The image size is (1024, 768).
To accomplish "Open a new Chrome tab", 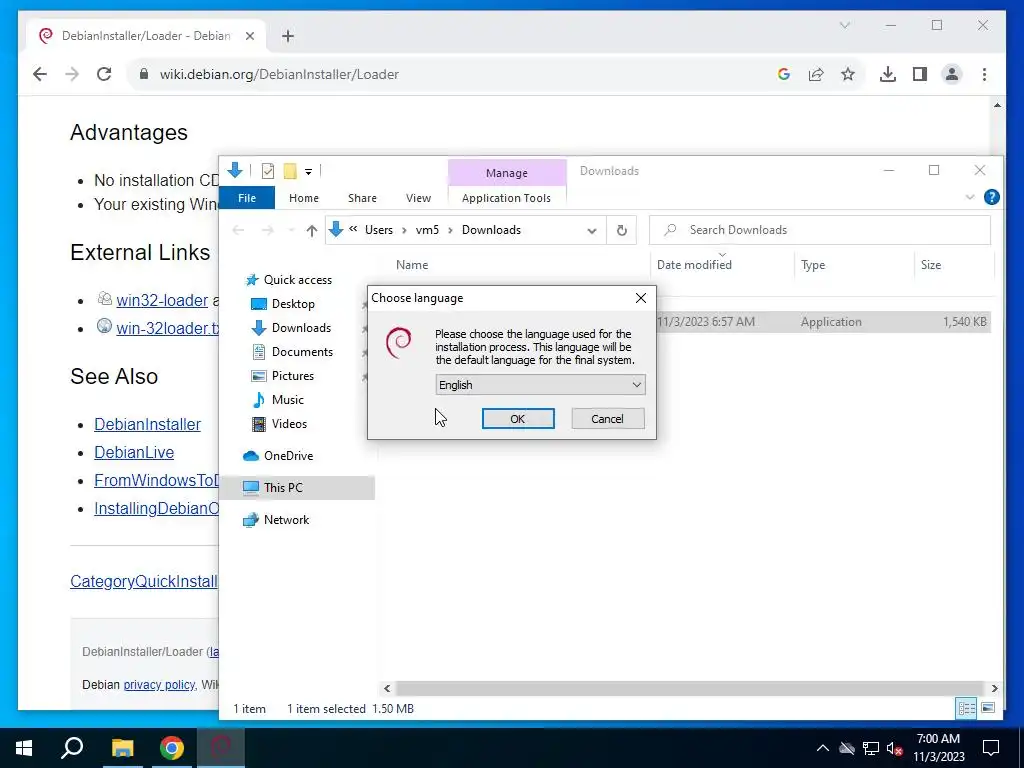I will [288, 37].
